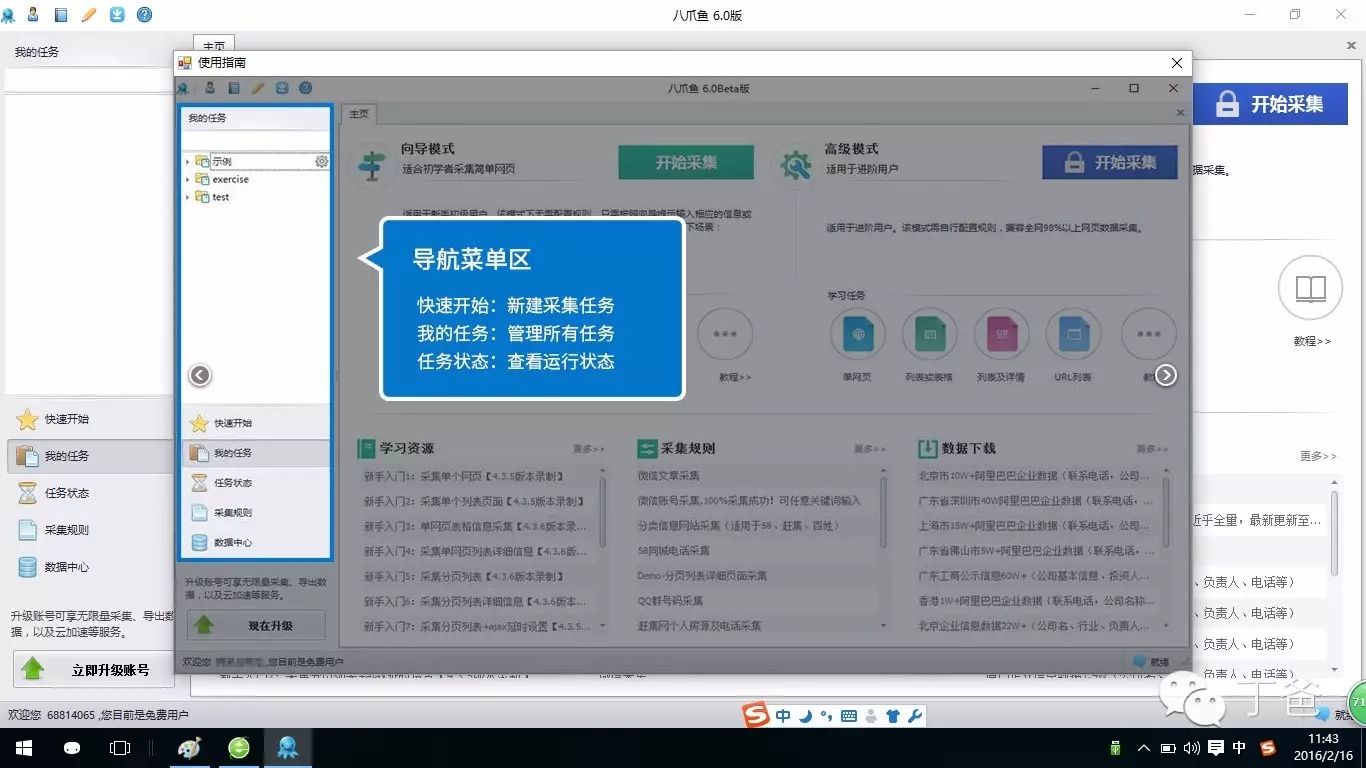1366x768 pixels.
Task: Click 我的任务 in the guide's navigation panel
Action: (x=256, y=453)
